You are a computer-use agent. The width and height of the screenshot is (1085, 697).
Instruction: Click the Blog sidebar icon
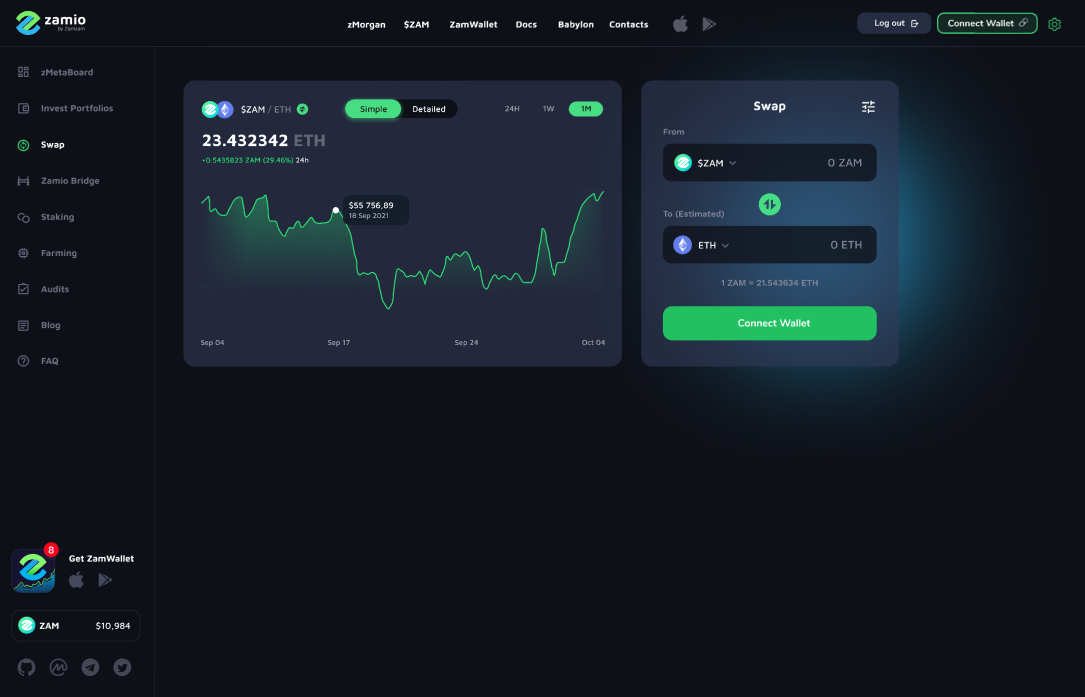pyautogui.click(x=24, y=325)
